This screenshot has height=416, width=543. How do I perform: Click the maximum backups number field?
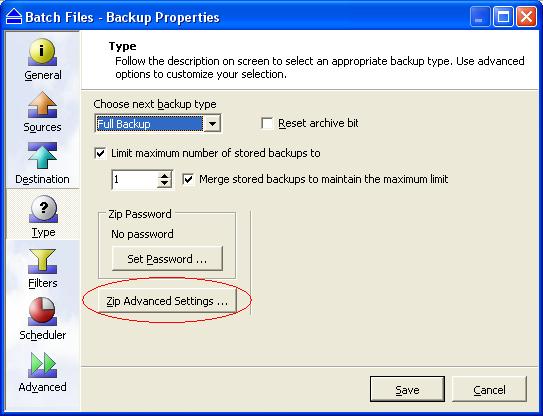coord(134,179)
